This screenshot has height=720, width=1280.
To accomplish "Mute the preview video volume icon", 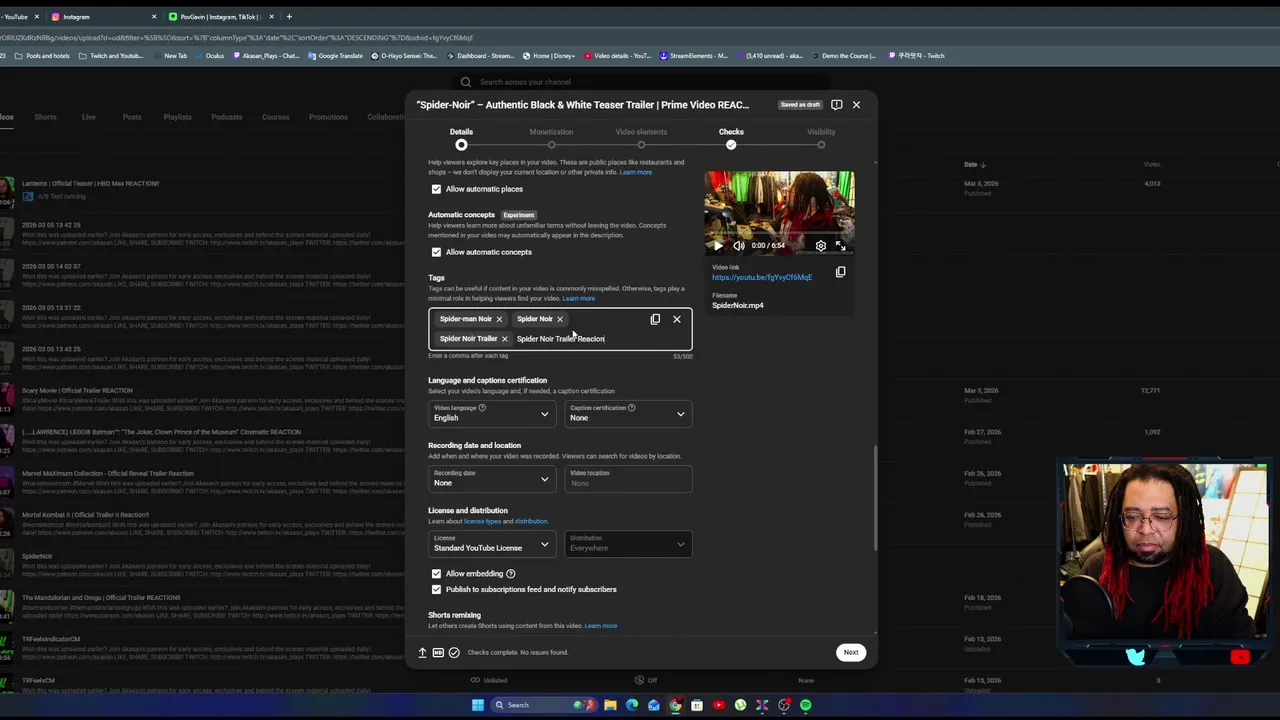I will pyautogui.click(x=739, y=245).
